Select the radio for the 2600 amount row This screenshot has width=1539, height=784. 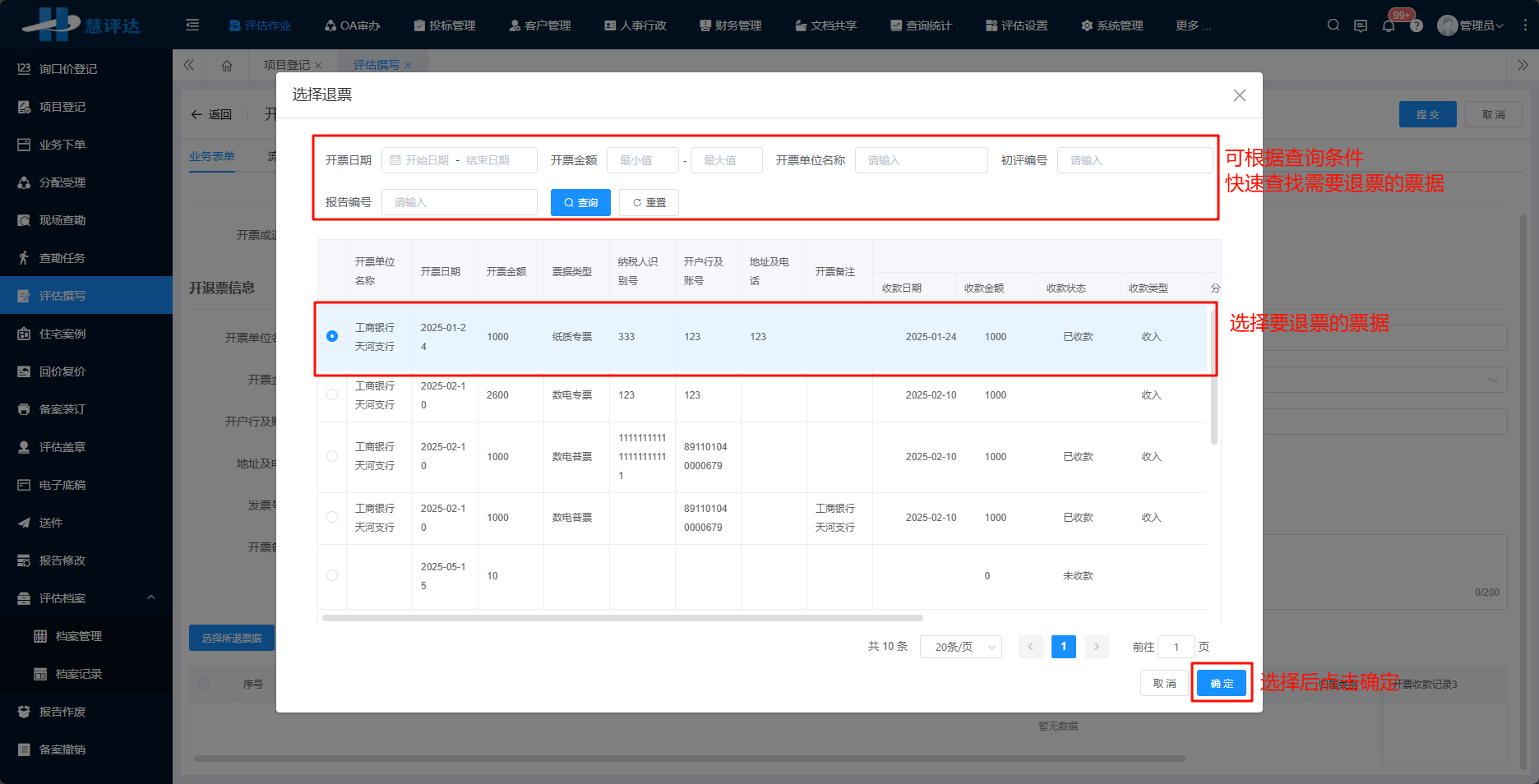332,394
